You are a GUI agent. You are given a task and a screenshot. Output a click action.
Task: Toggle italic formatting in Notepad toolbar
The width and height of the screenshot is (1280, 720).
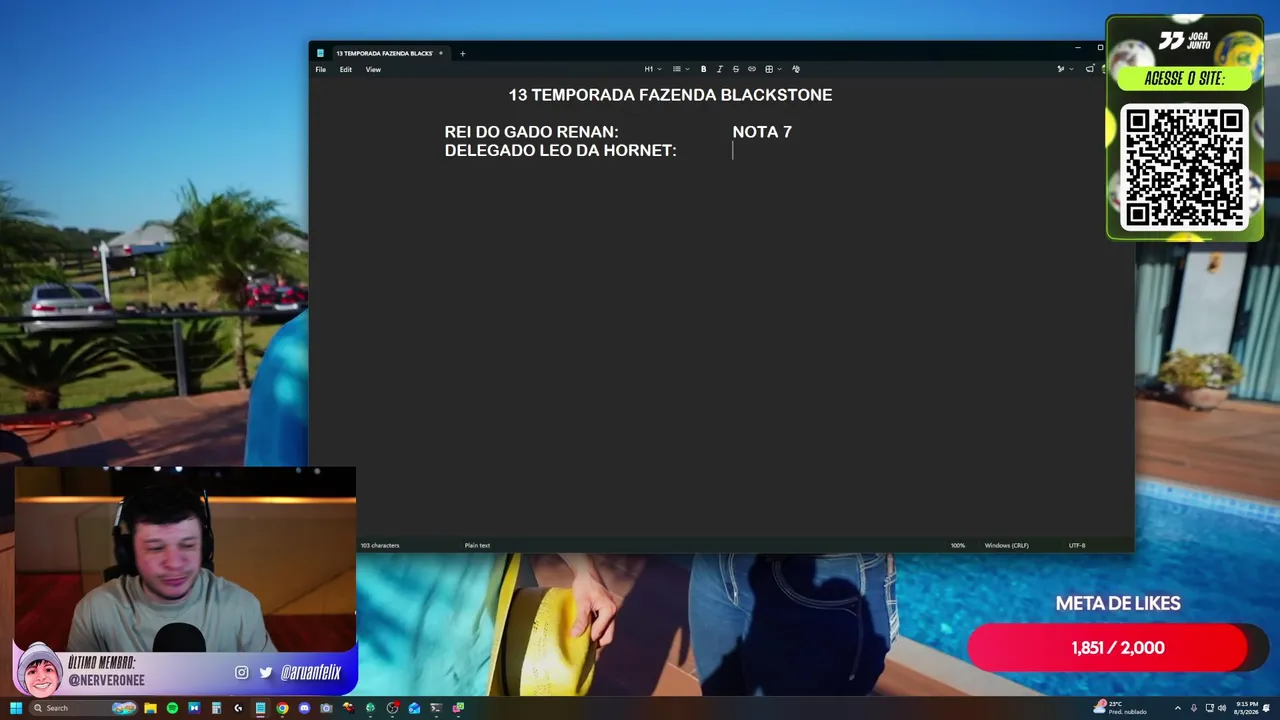(x=719, y=69)
